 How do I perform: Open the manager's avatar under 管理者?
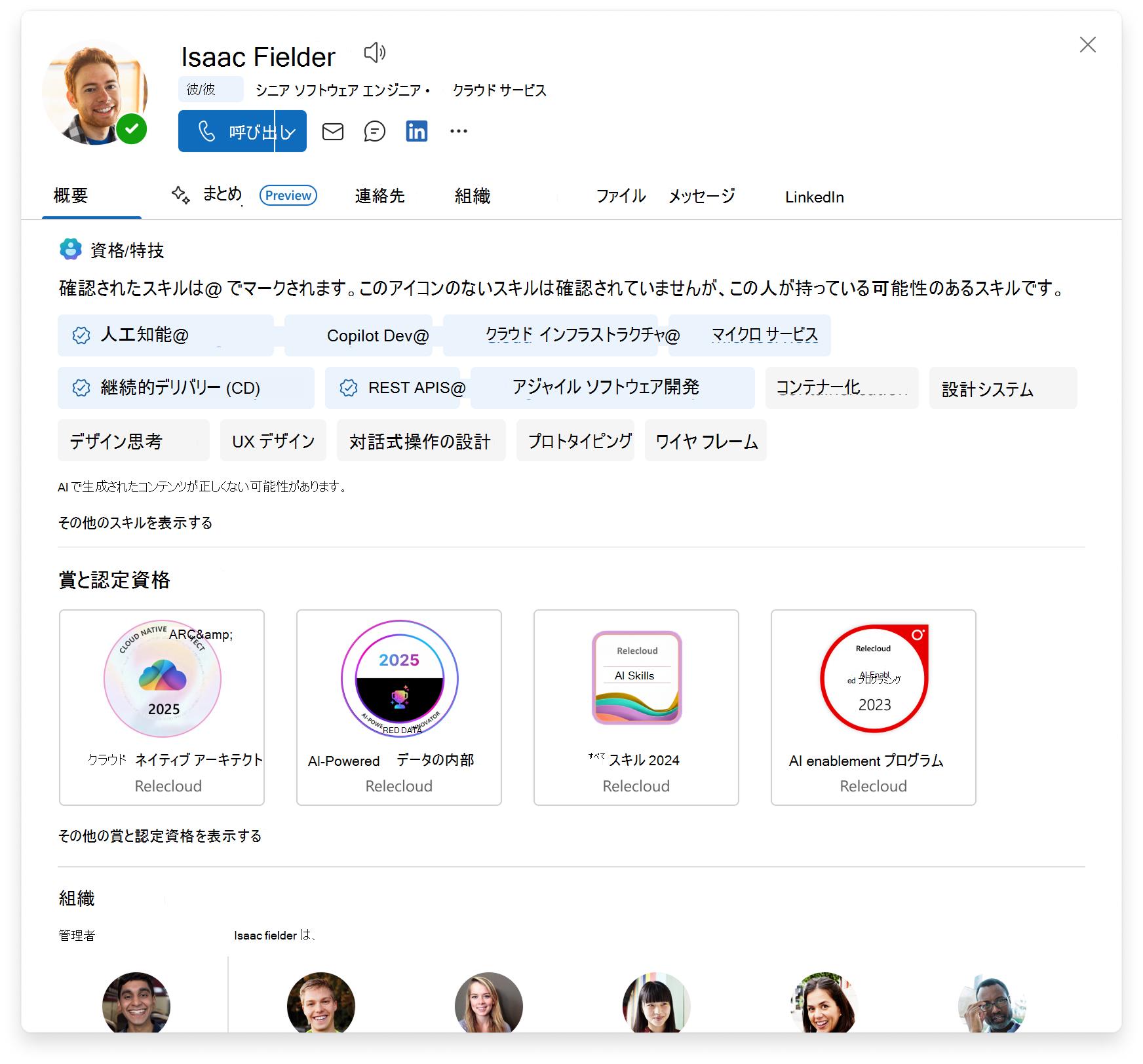(x=136, y=1003)
